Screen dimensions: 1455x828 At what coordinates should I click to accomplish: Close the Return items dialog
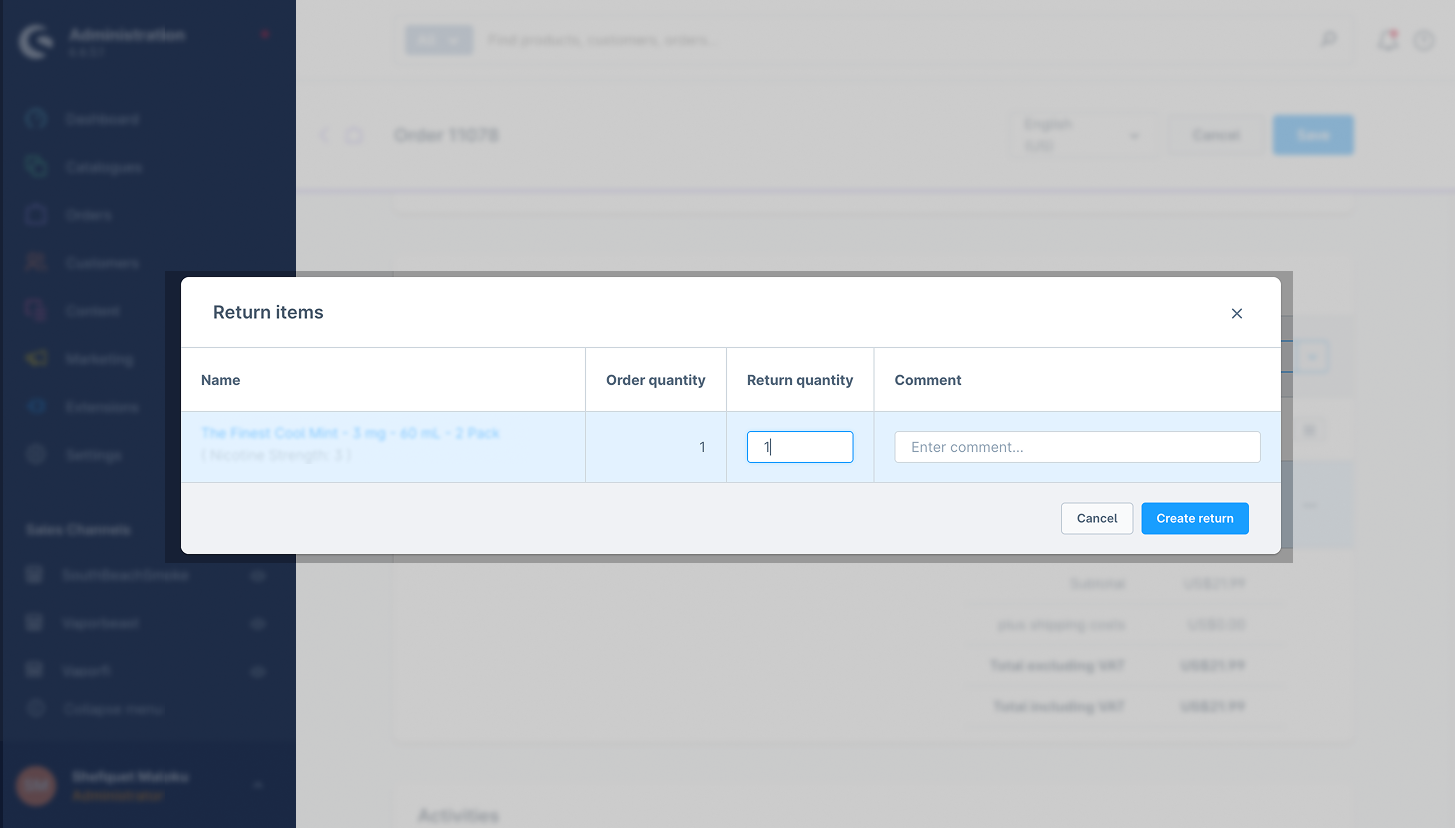(x=1237, y=313)
